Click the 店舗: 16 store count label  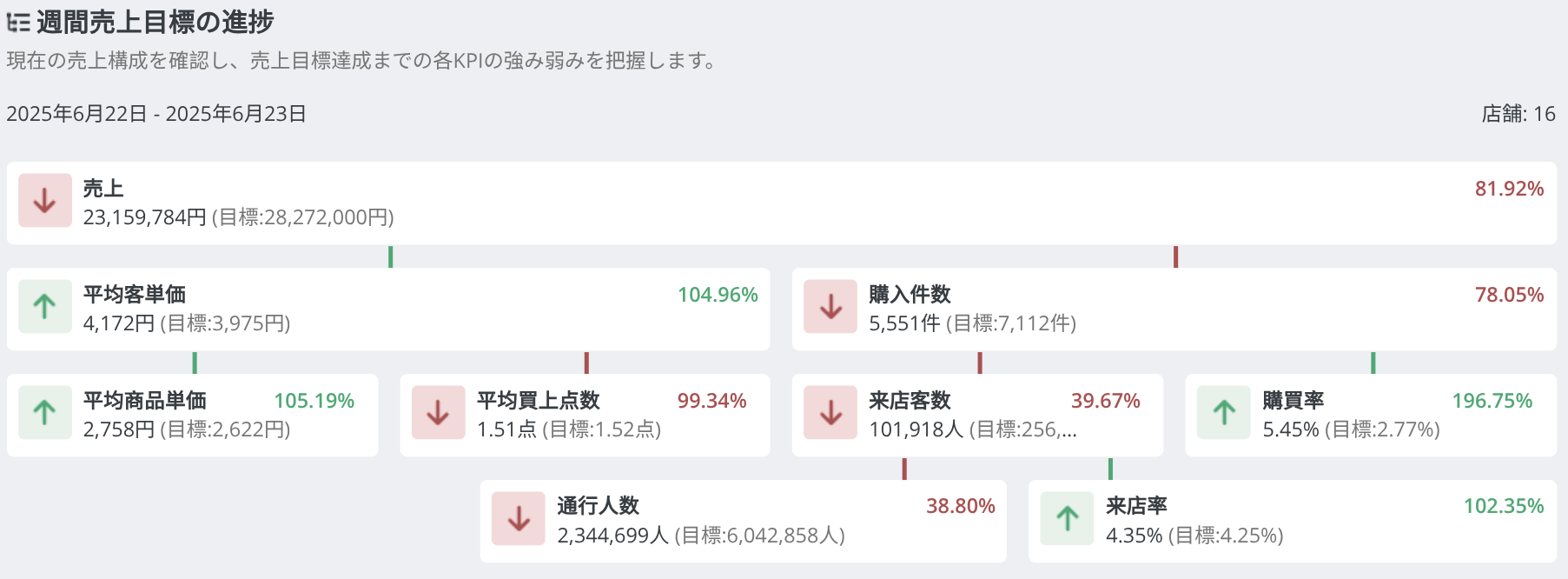[1518, 114]
